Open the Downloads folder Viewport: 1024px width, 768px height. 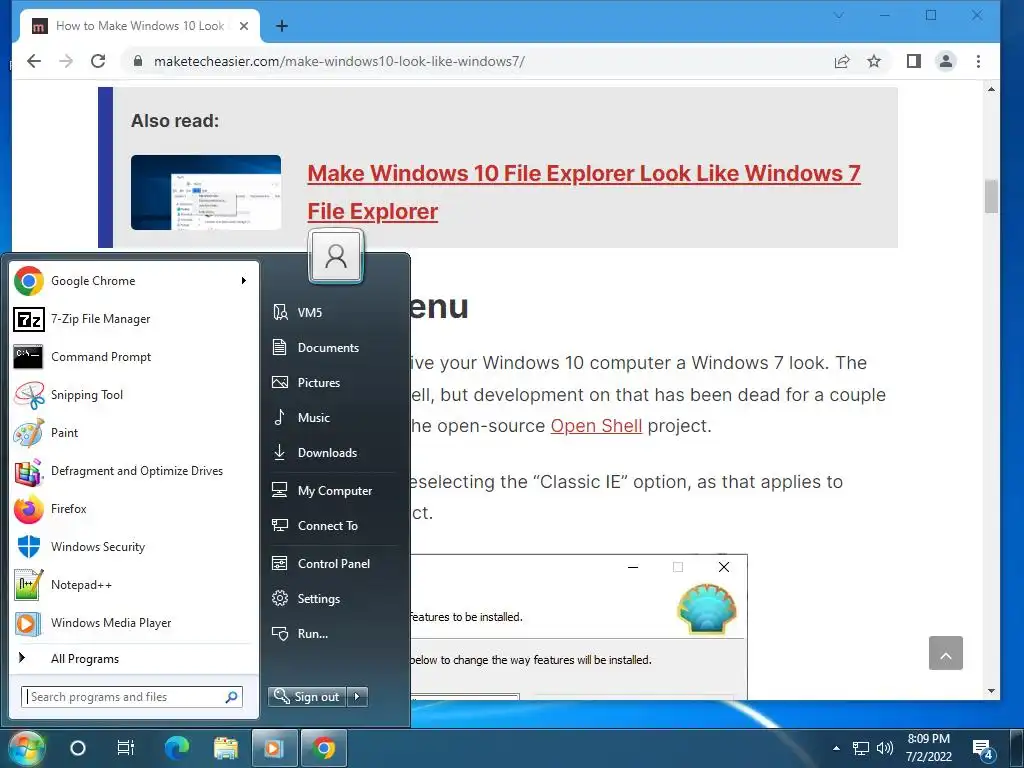[x=334, y=453]
